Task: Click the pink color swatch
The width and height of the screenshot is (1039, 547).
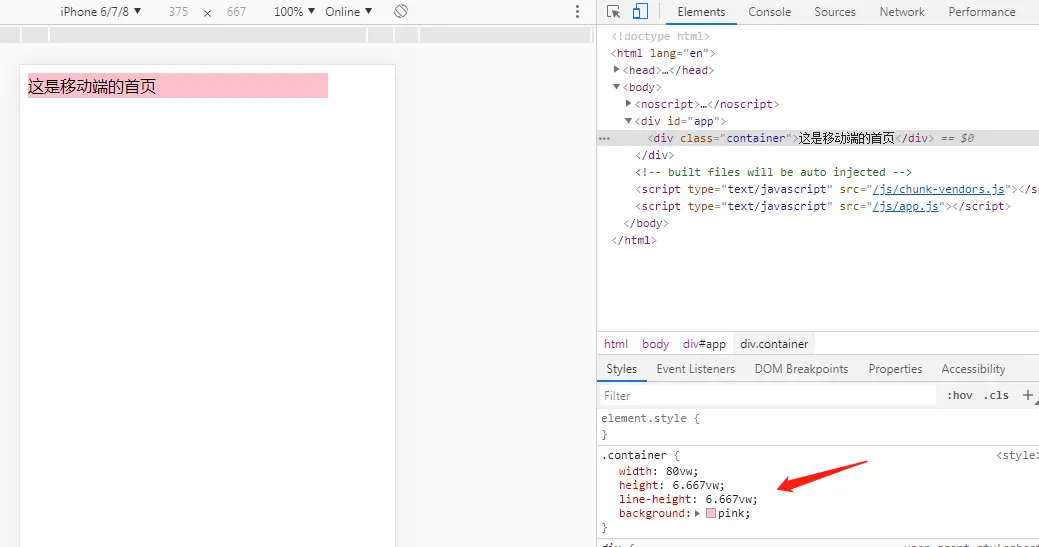Action: coord(710,513)
